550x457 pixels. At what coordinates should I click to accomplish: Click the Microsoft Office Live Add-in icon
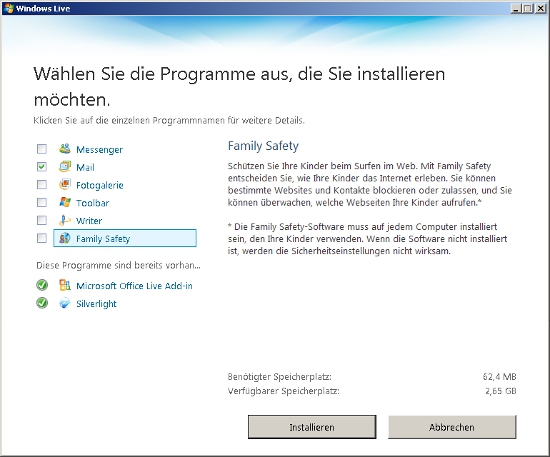click(x=65, y=285)
